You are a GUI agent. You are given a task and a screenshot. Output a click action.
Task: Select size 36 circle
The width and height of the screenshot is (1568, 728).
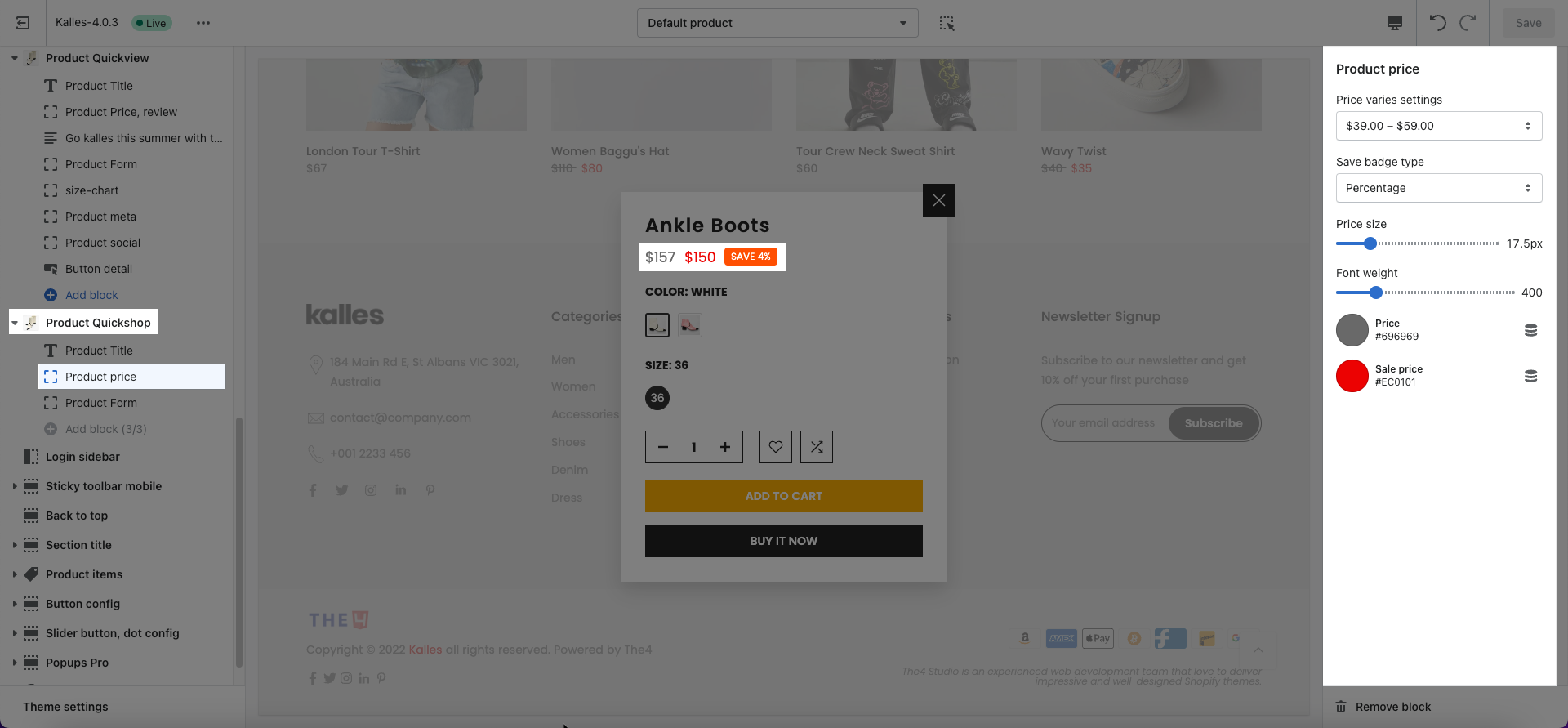pos(657,398)
